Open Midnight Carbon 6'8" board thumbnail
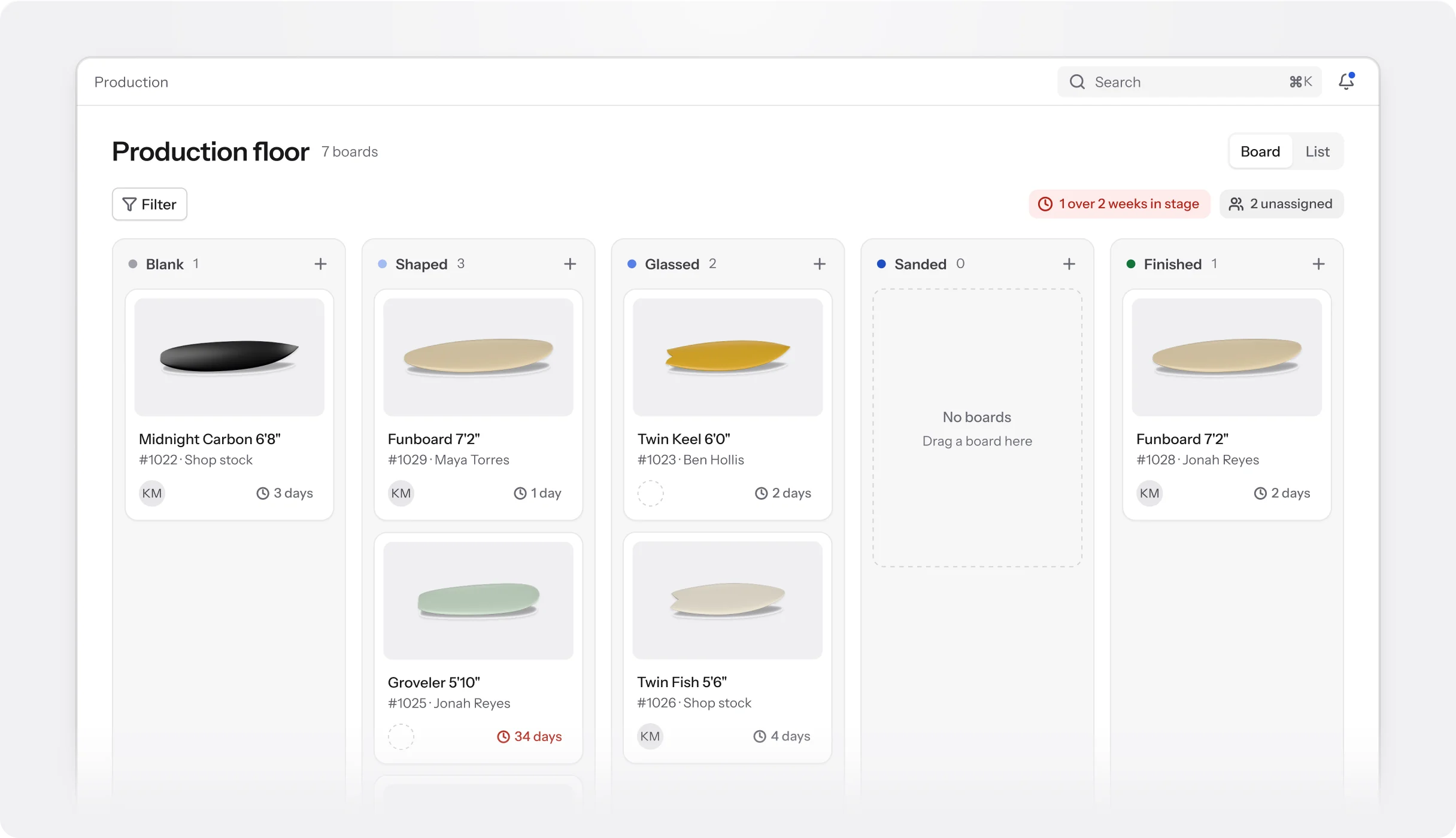Screen dimensions: 1456x838 229,357
